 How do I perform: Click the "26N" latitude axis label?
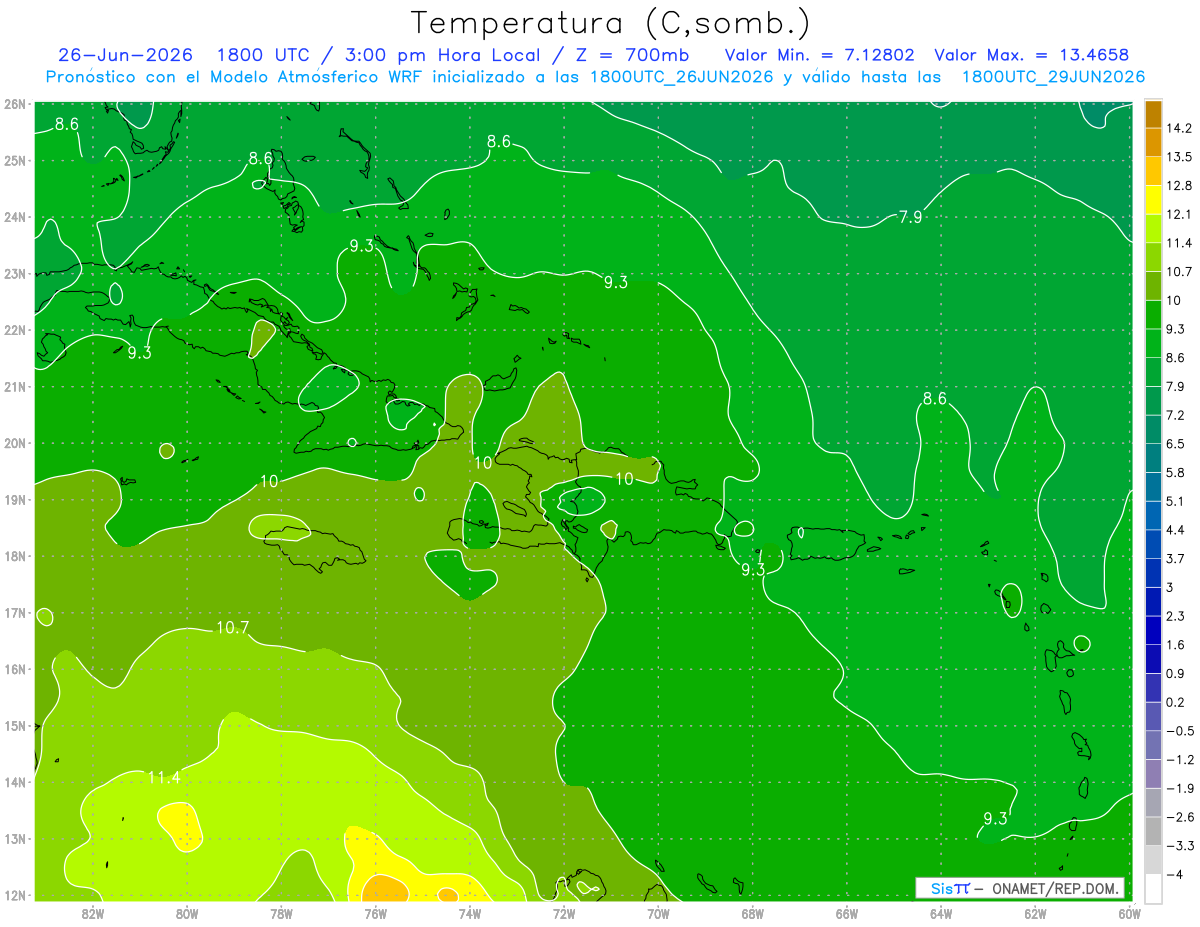point(15,104)
